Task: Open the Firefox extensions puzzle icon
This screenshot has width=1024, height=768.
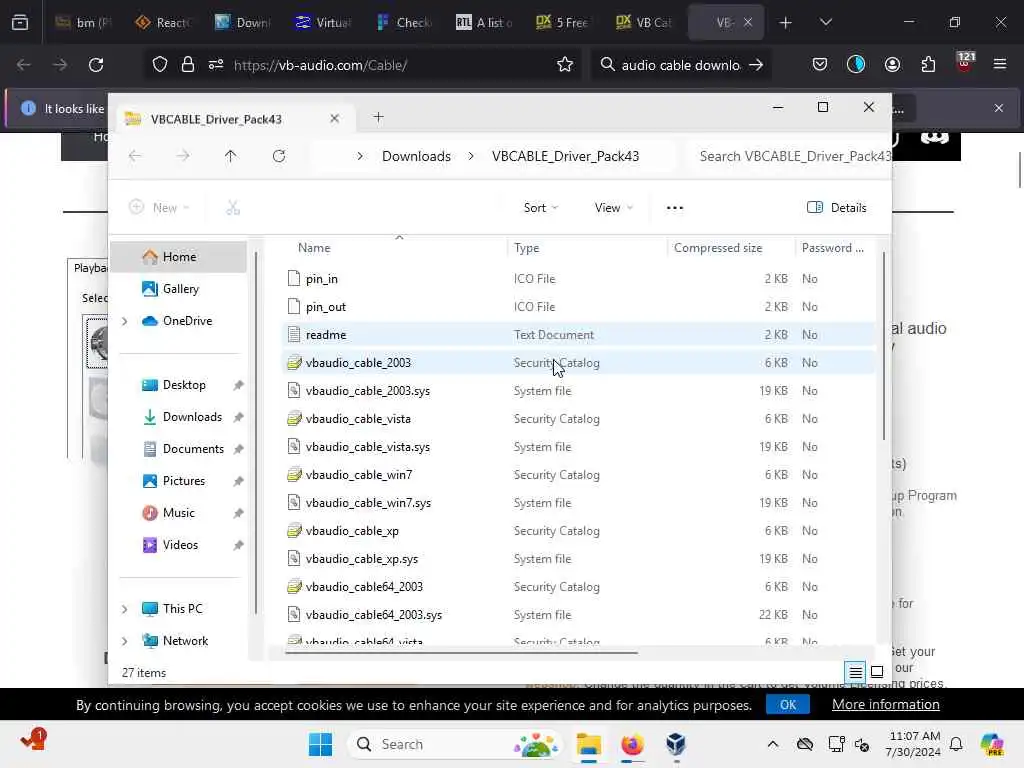Action: coord(928,65)
